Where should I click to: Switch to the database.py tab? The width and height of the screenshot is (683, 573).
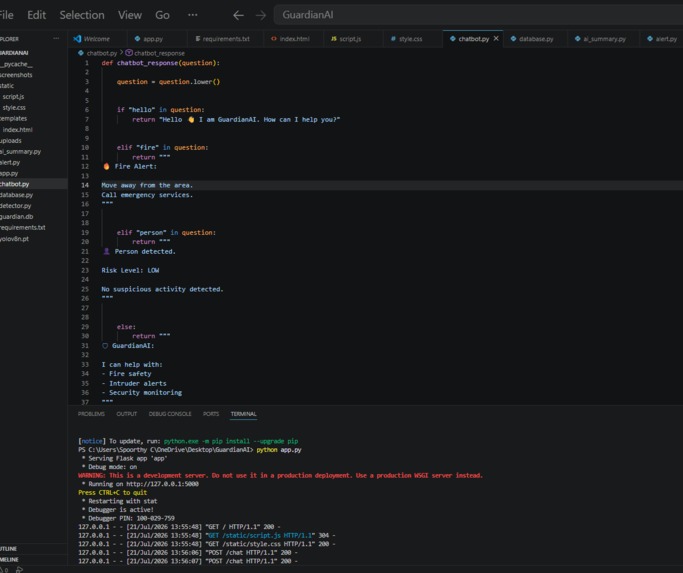pos(536,39)
